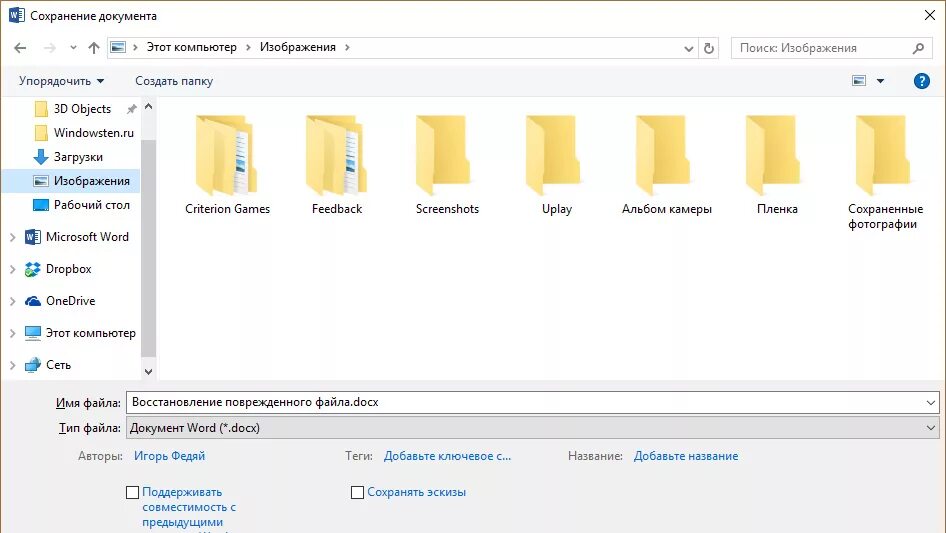Expand the address bar history dropdown
946x533 pixels.
point(688,48)
